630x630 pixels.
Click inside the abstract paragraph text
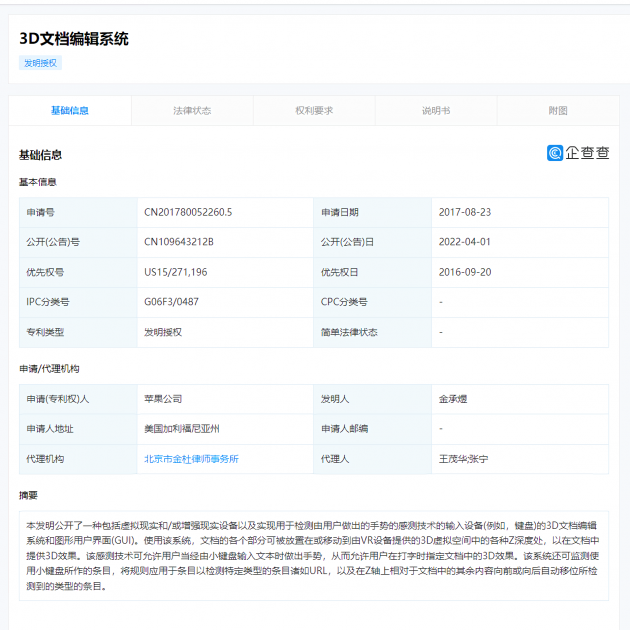pyautogui.click(x=313, y=556)
